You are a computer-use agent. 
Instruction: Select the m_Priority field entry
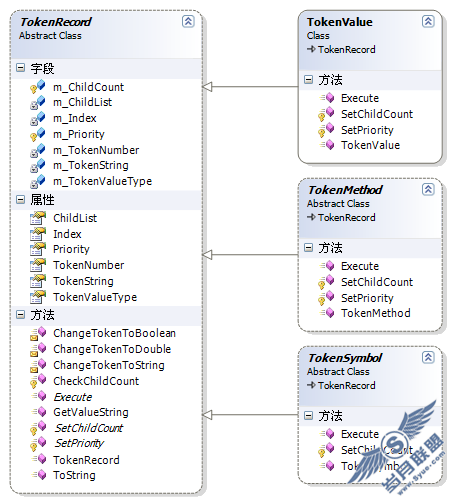tap(79, 134)
